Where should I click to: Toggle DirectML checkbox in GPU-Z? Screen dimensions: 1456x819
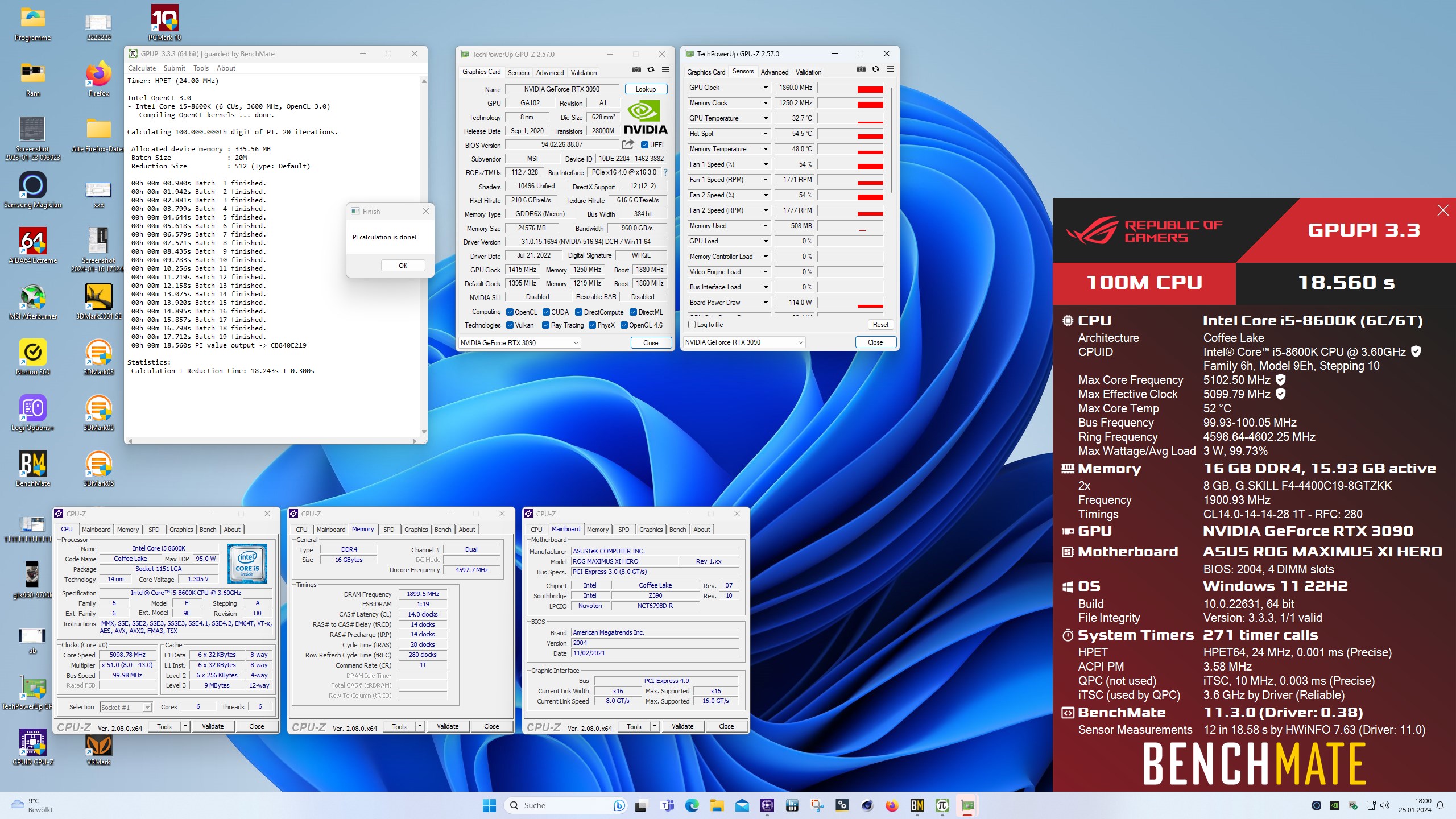(633, 312)
